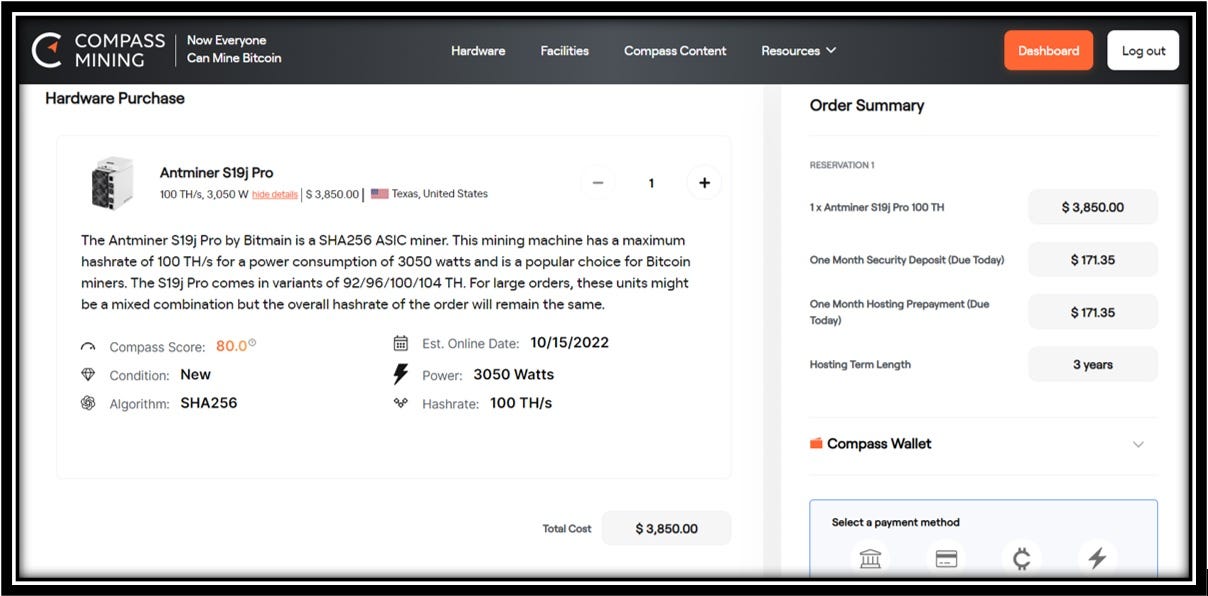Open the Hardware menu item
The height and width of the screenshot is (596, 1208).
(x=478, y=51)
